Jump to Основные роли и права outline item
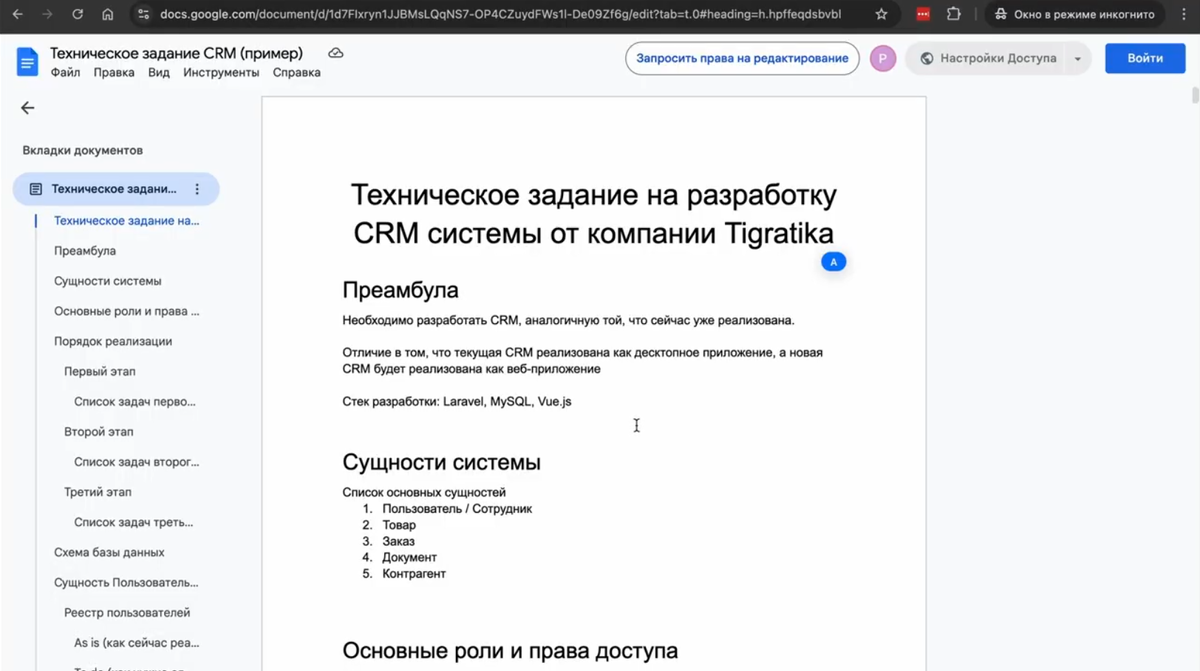1200x671 pixels. (126, 311)
